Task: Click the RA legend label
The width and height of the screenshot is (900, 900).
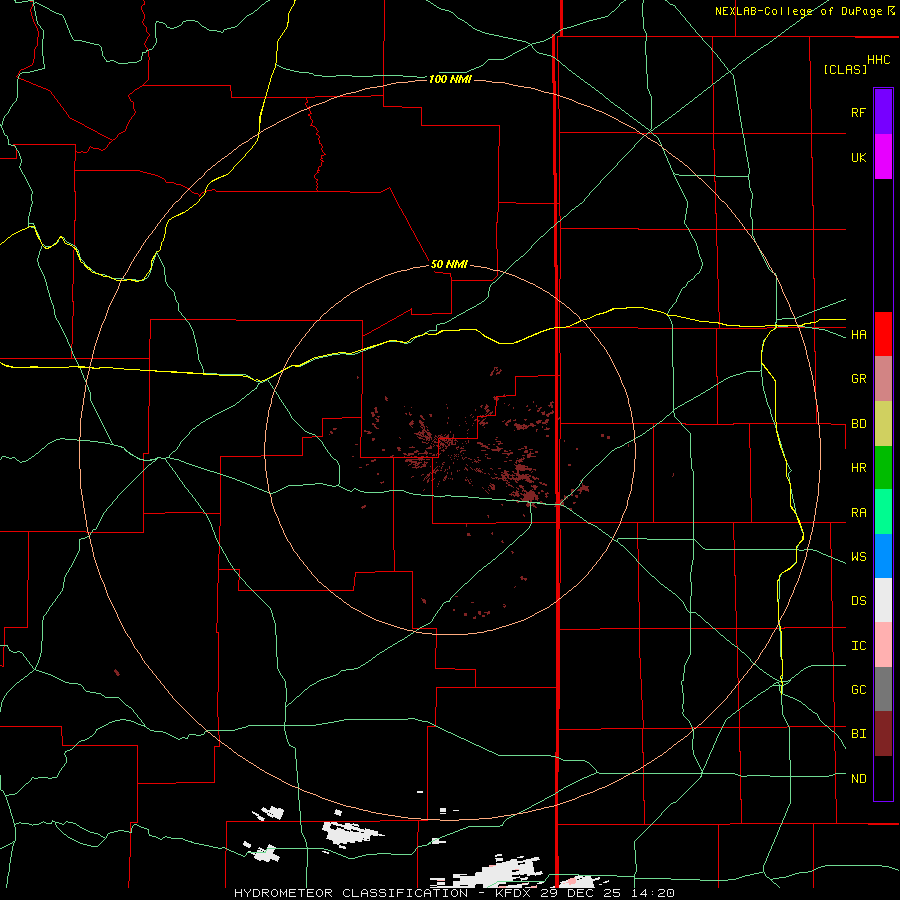Action: [858, 513]
